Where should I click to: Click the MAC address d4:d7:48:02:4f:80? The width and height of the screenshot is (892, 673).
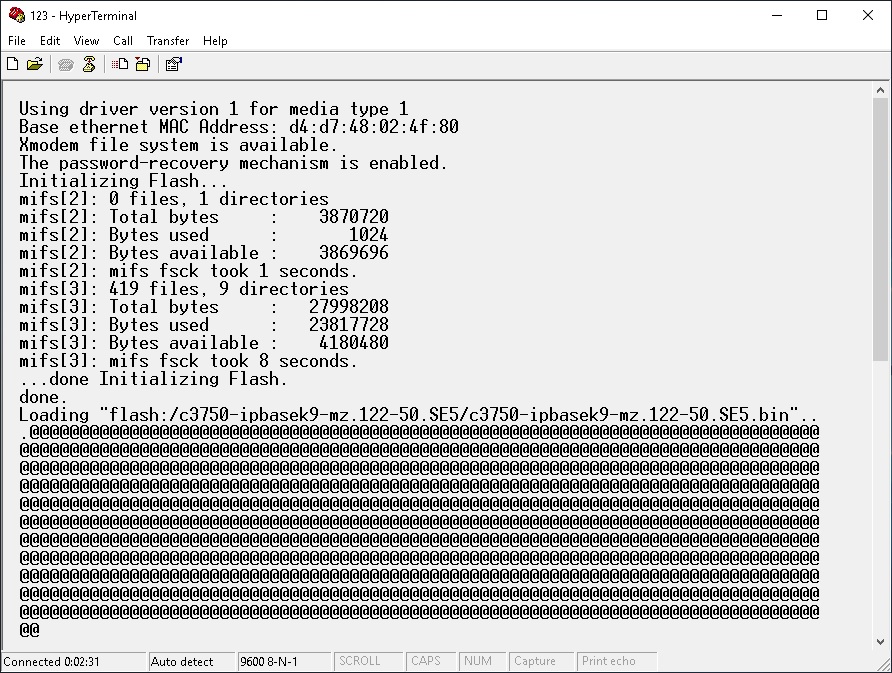pos(374,127)
